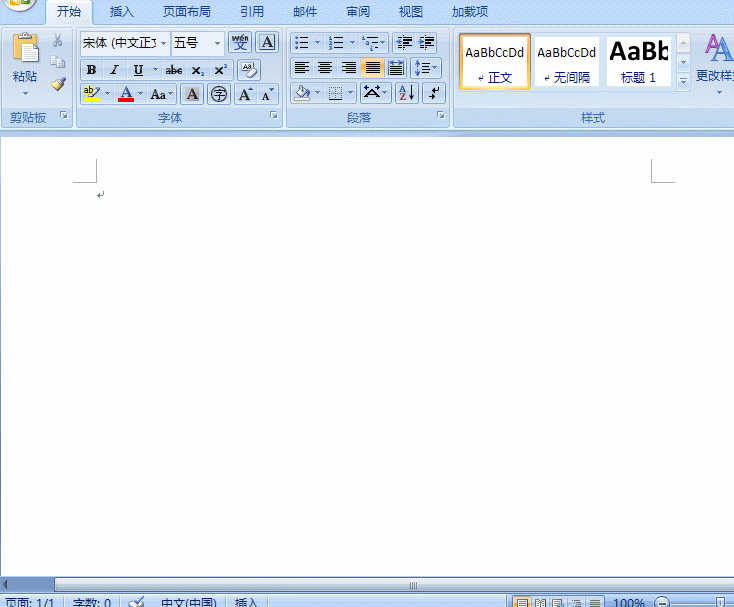This screenshot has height=607, width=734.
Task: Apply yellow text highlight color
Action: 92,94
